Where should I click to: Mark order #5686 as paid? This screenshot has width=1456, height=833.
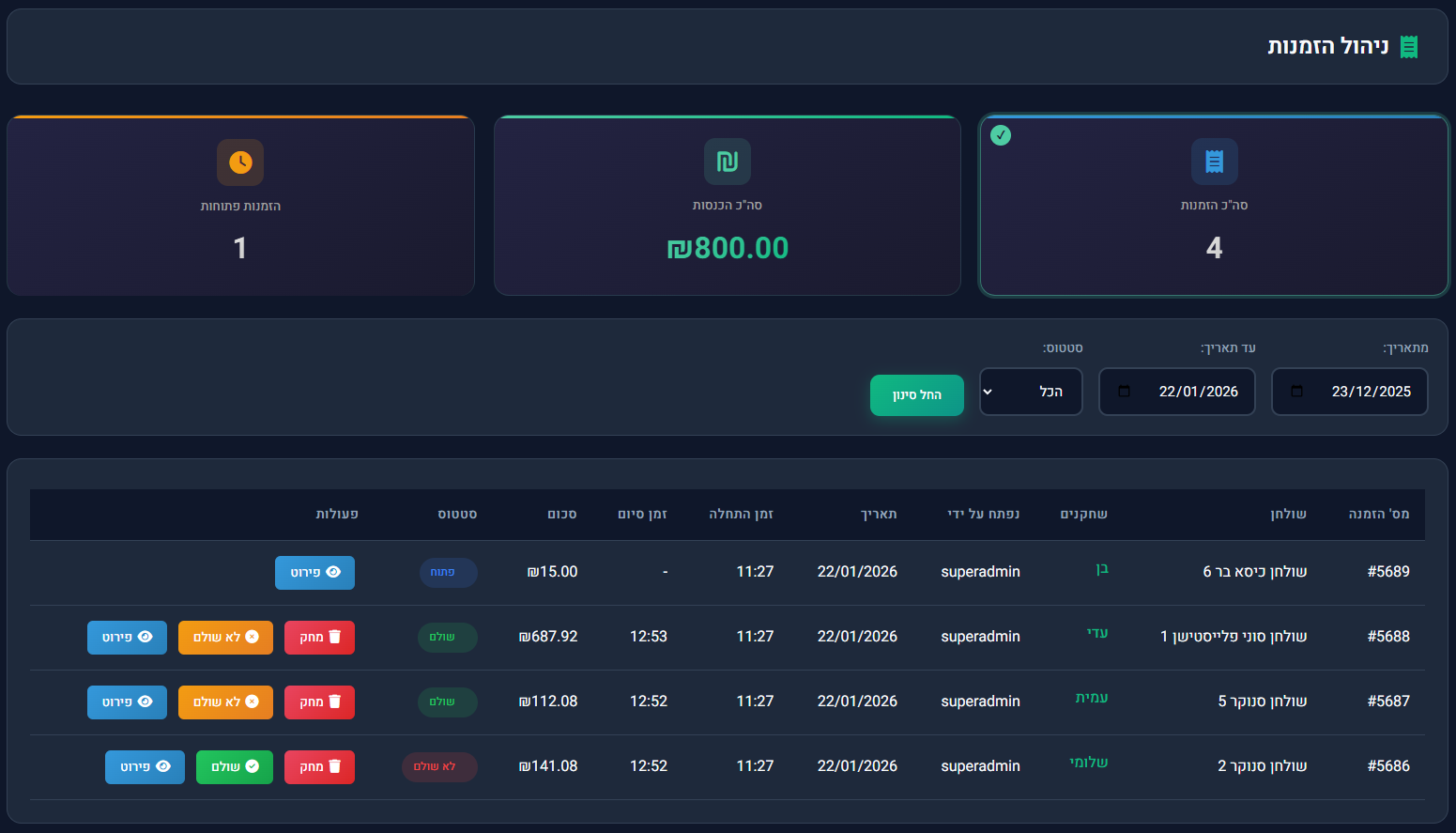coord(234,766)
